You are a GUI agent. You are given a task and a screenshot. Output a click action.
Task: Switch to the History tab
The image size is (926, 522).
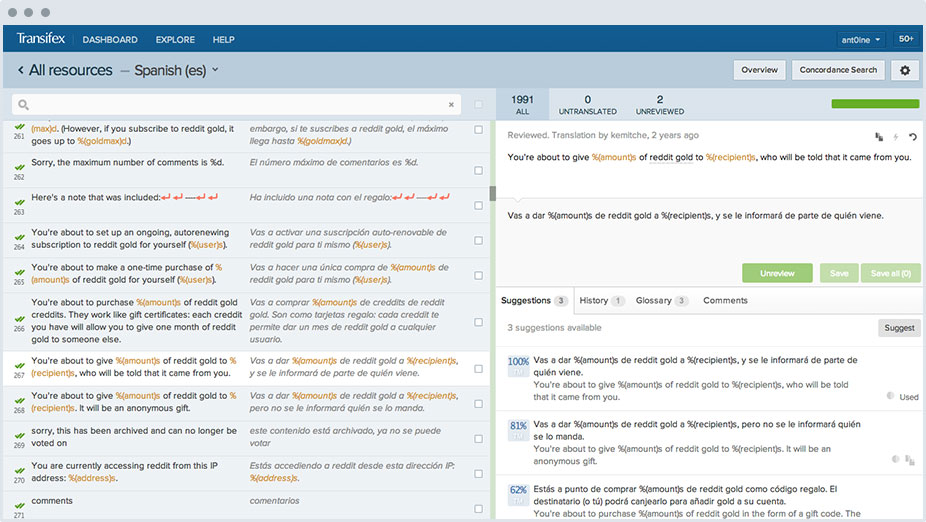(x=601, y=301)
